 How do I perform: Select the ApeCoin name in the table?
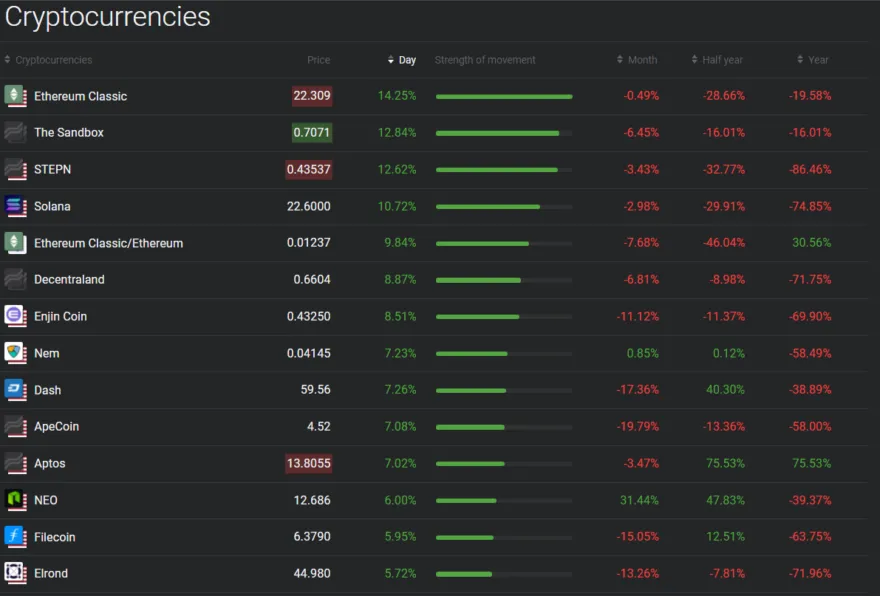(x=56, y=427)
